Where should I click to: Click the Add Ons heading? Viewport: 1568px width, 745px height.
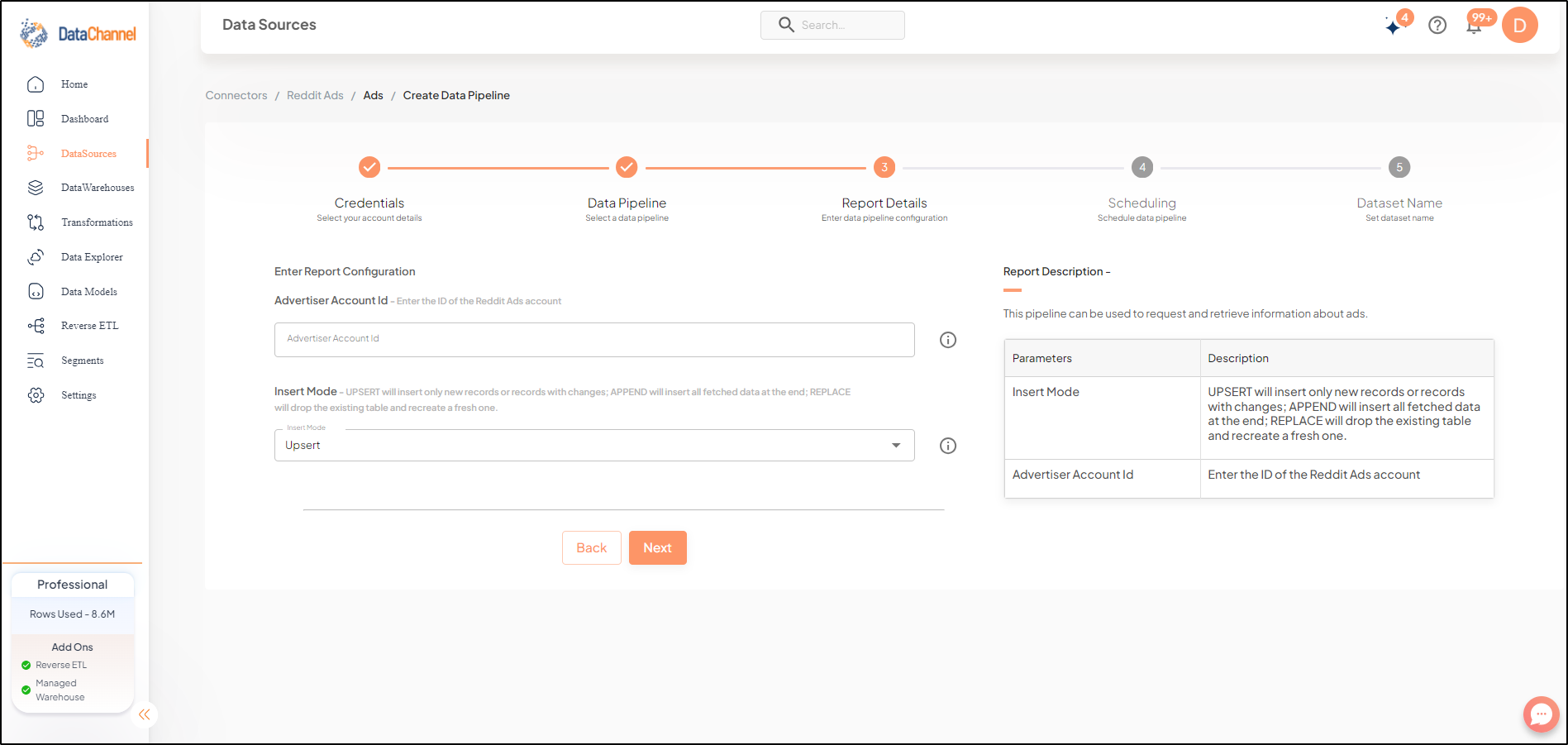tap(73, 647)
